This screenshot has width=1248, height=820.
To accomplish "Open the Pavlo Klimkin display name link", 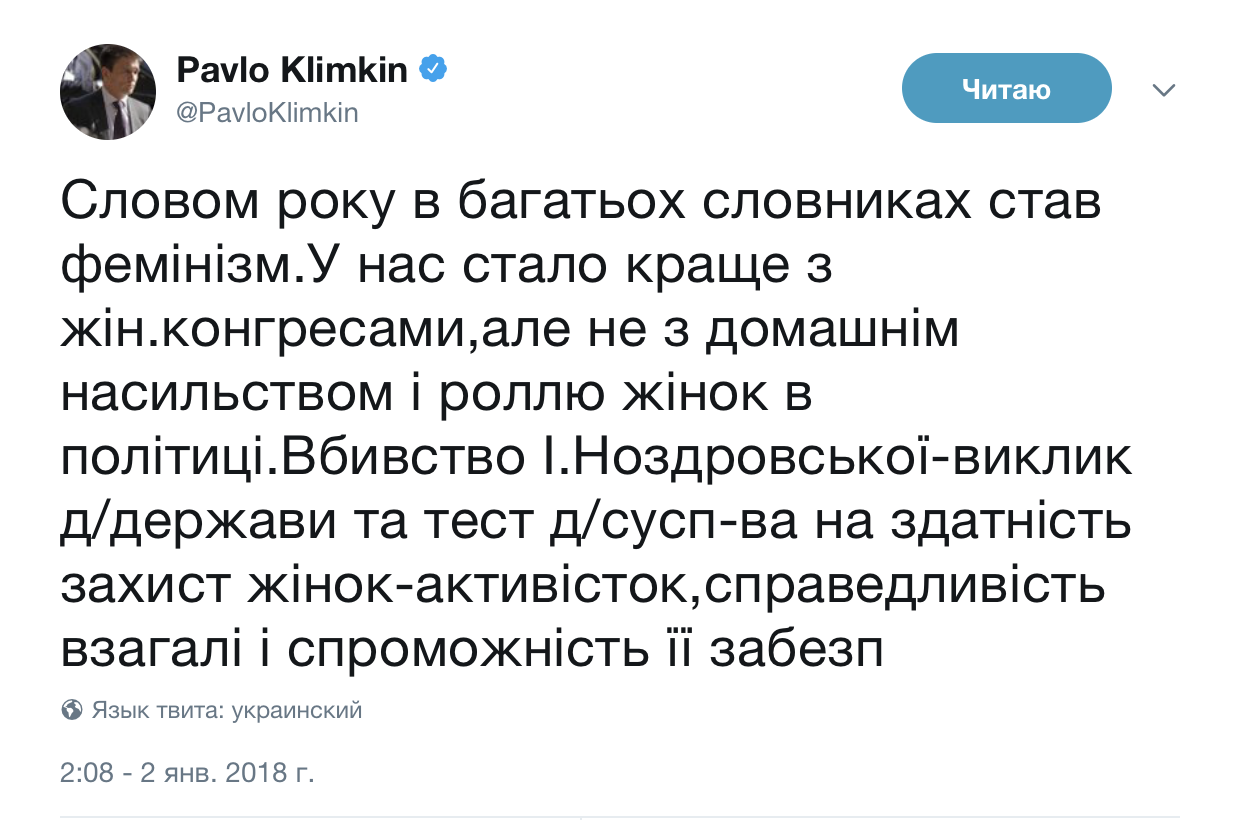I will pos(294,70).
